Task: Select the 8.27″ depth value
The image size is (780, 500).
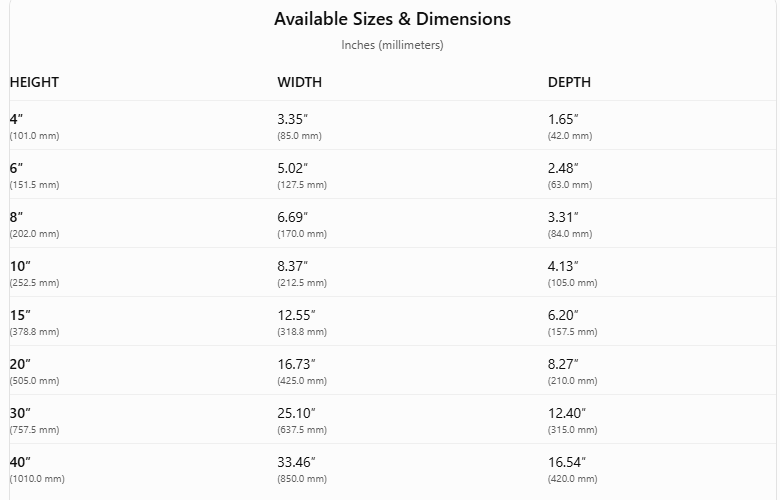Action: [563, 364]
